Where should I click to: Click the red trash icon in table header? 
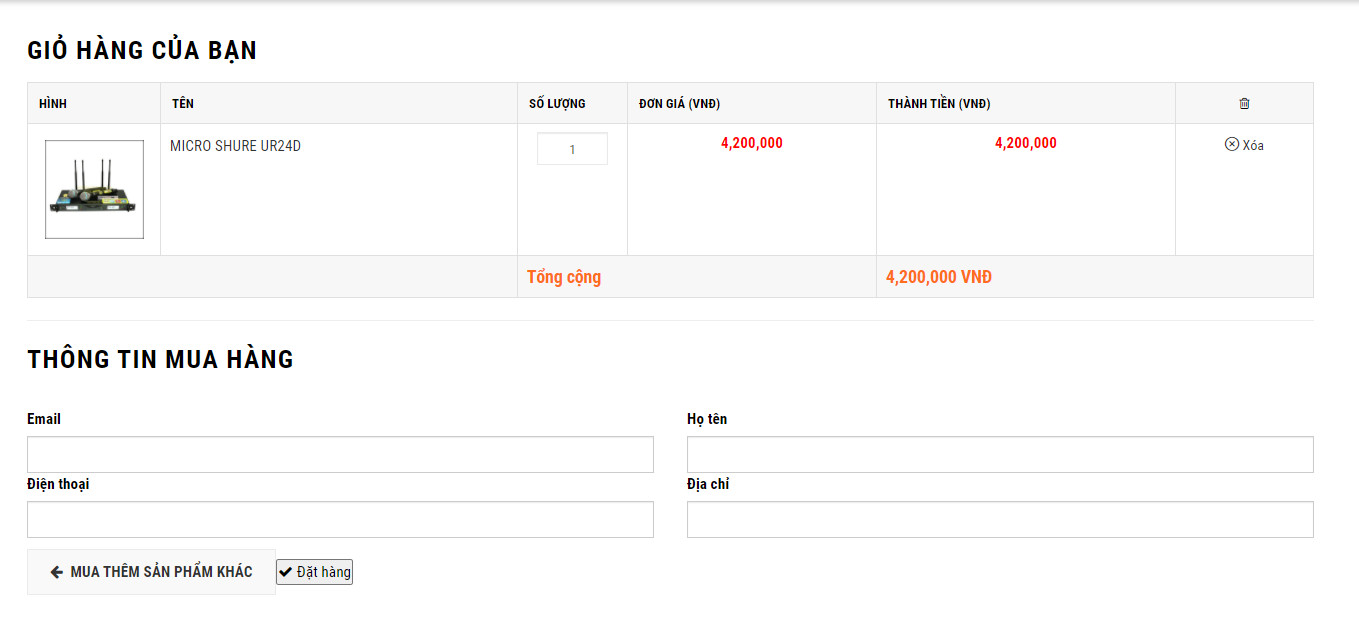(1244, 103)
